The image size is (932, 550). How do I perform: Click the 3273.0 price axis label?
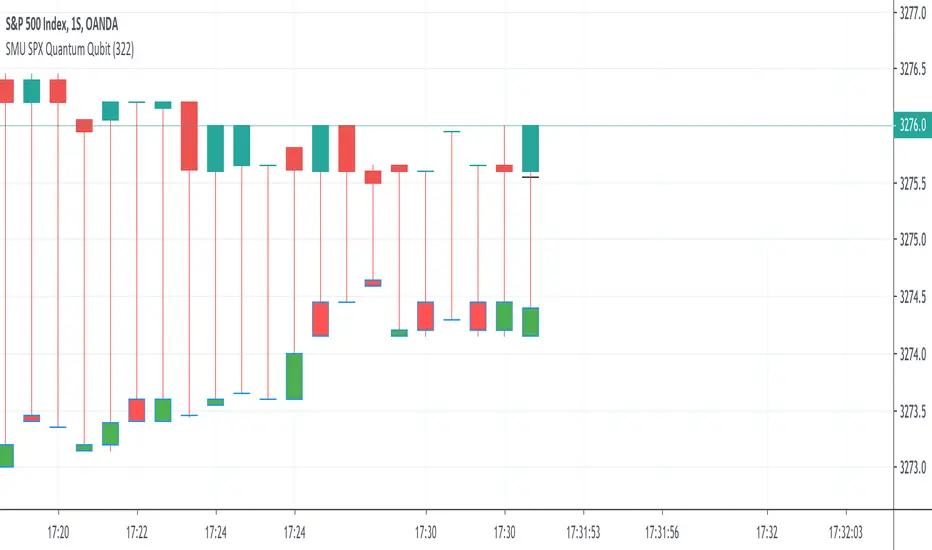click(911, 468)
